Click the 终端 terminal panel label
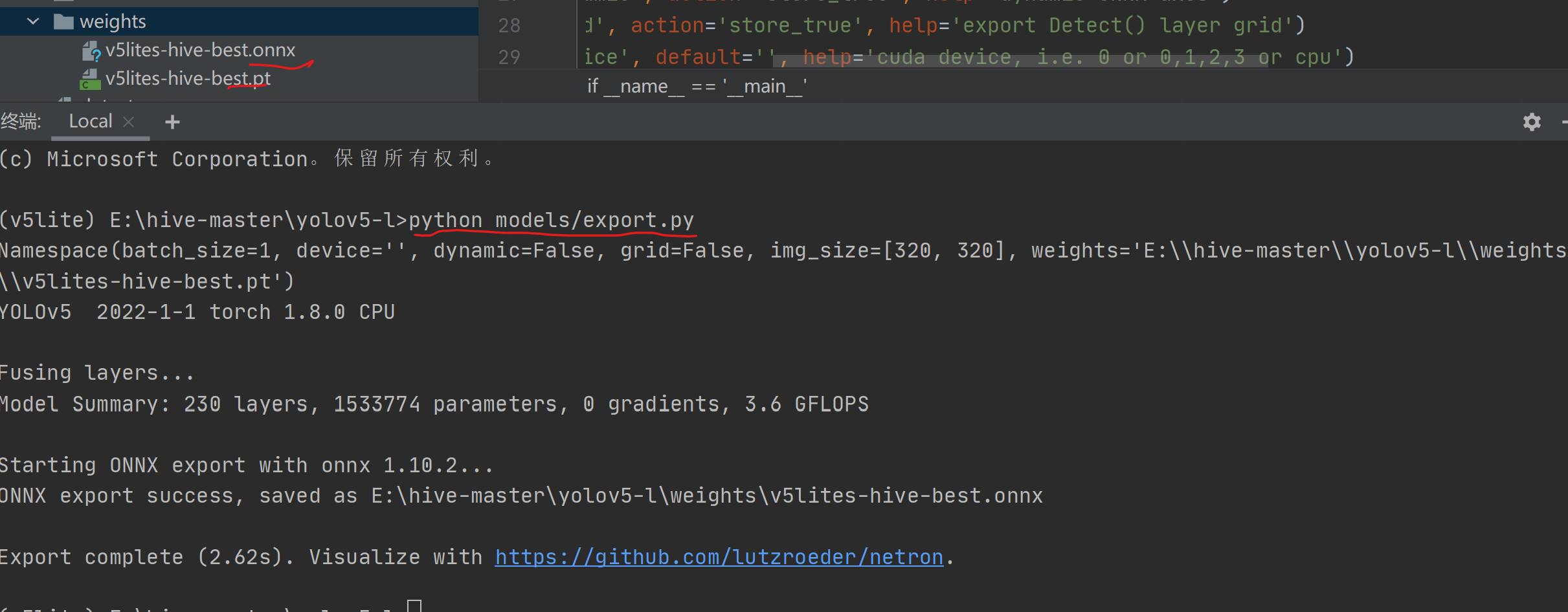 pos(21,122)
